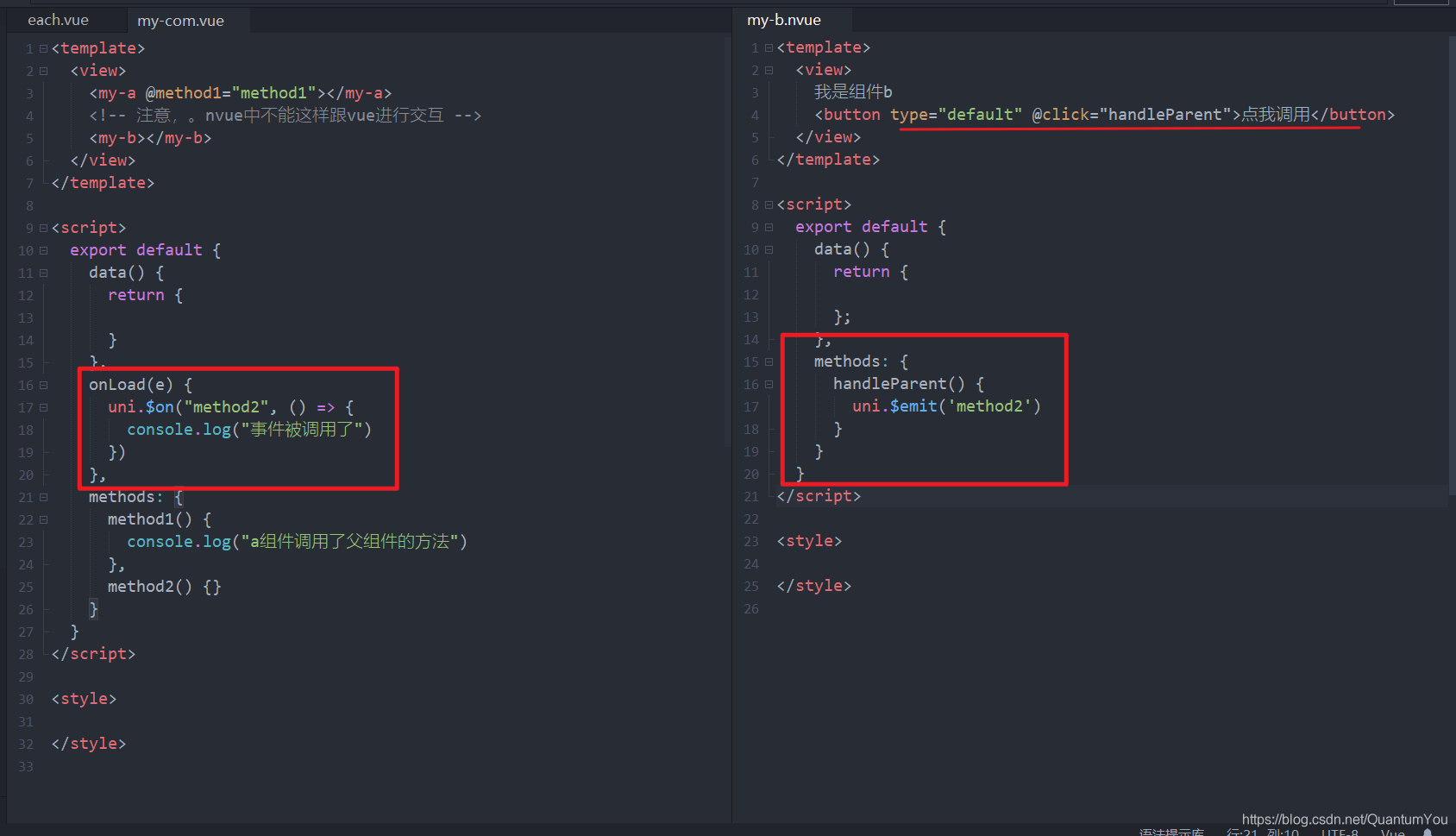
Task: Click the method2() {} line
Action: [x=164, y=587]
